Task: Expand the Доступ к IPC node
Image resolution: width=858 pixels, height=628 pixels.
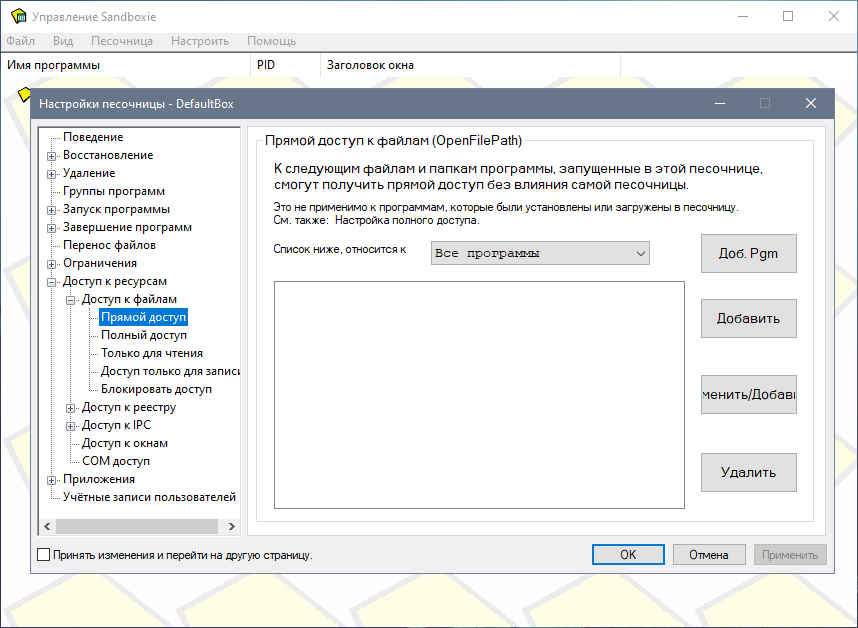Action: click(71, 426)
